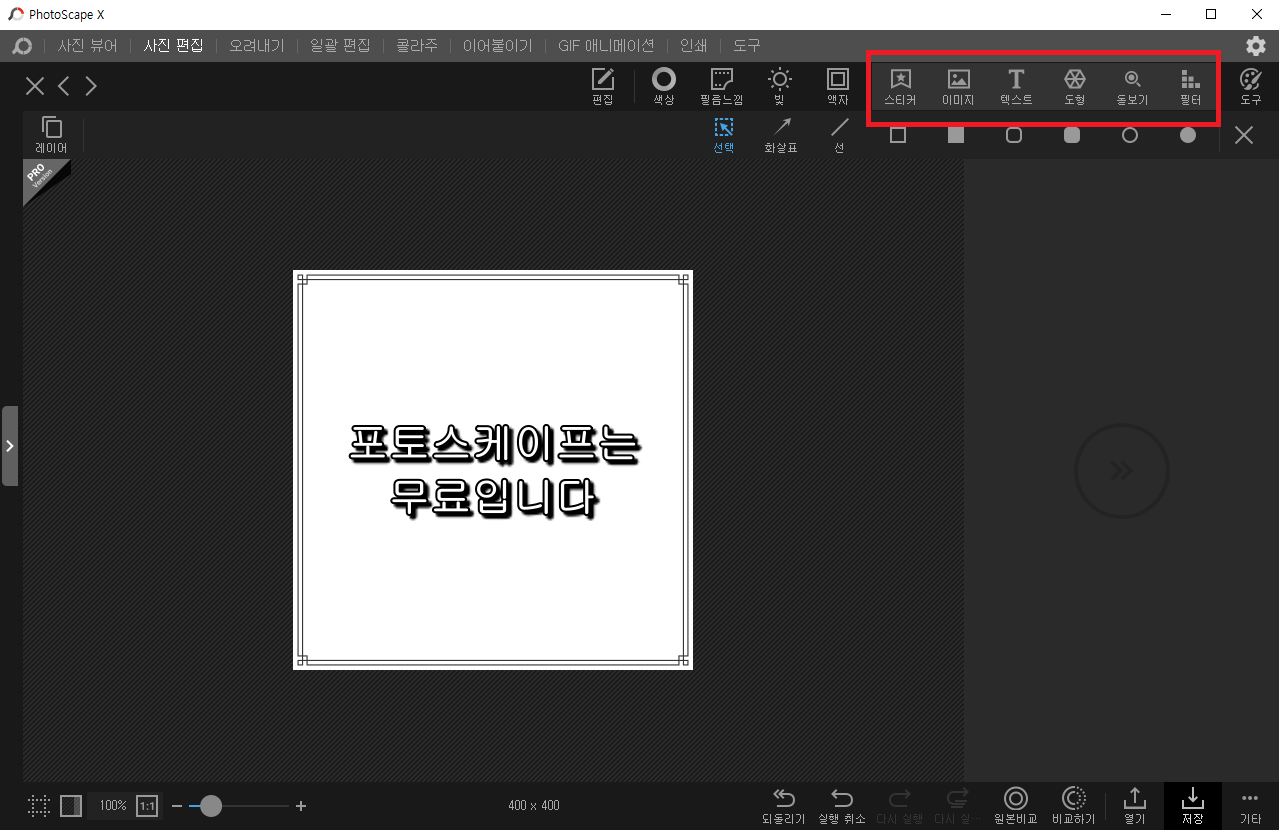Viewport: 1279px width, 830px height.
Task: Click 저장 (Save) button
Action: [1192, 806]
